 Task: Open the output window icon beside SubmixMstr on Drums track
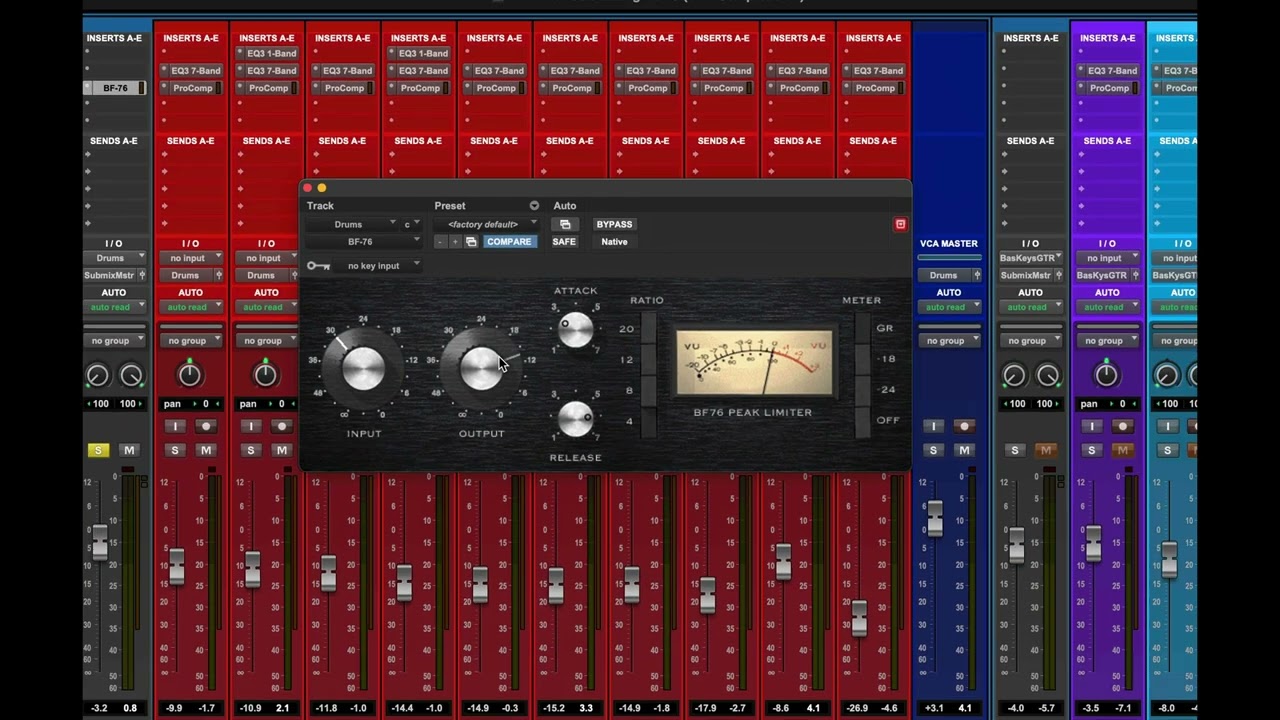142,275
